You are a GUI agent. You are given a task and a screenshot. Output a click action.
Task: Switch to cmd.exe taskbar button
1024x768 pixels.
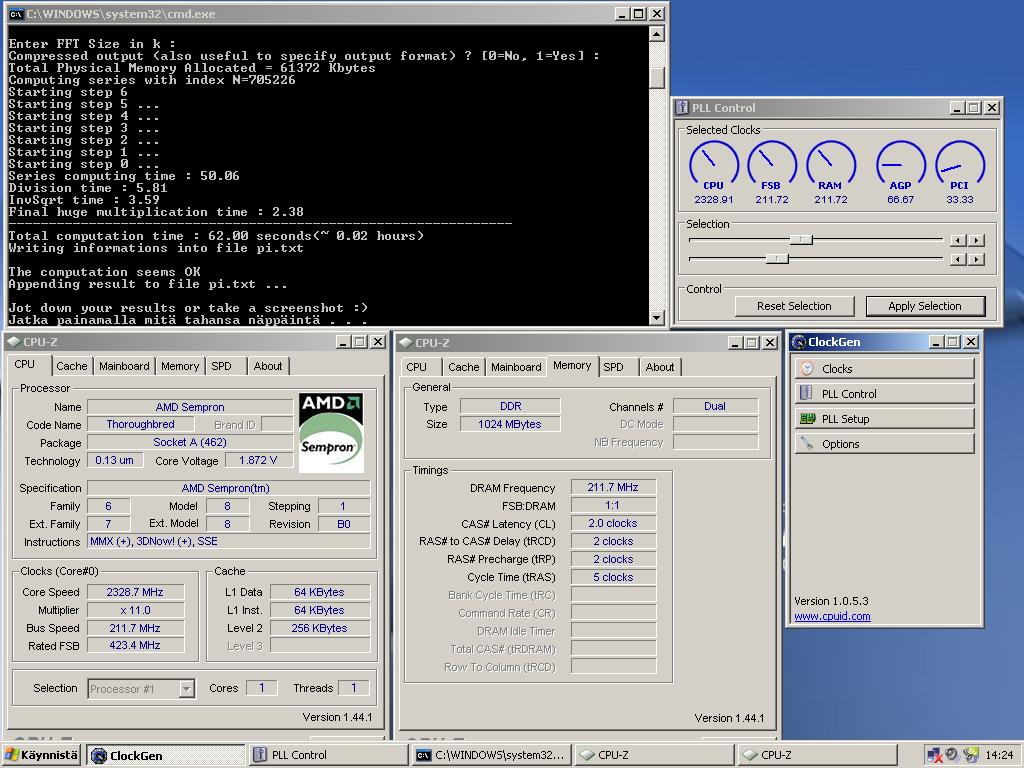coord(492,755)
